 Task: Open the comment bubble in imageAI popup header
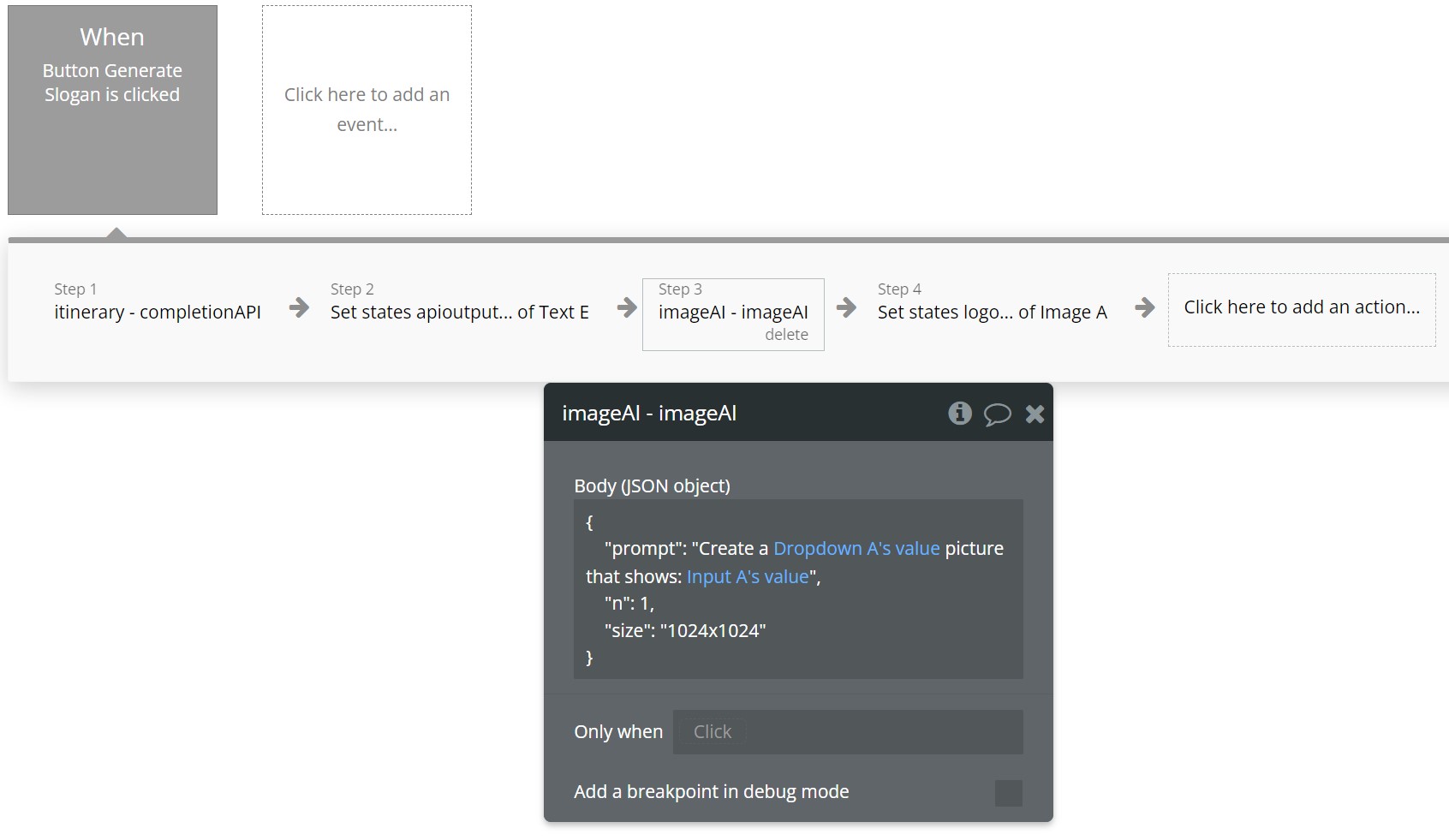[x=998, y=414]
